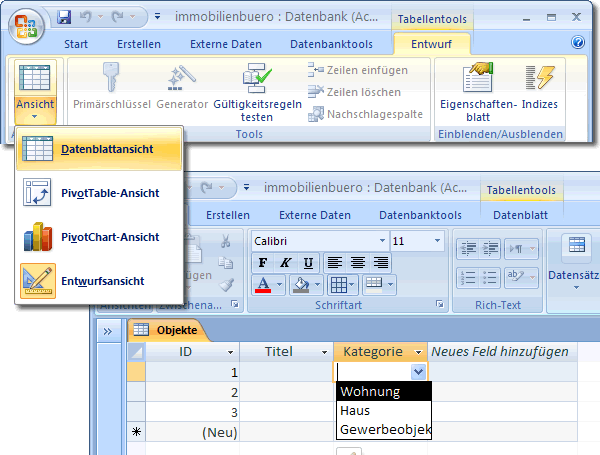600x455 pixels.
Task: Expand the navigation pane with the chevrons
Action: (108, 331)
